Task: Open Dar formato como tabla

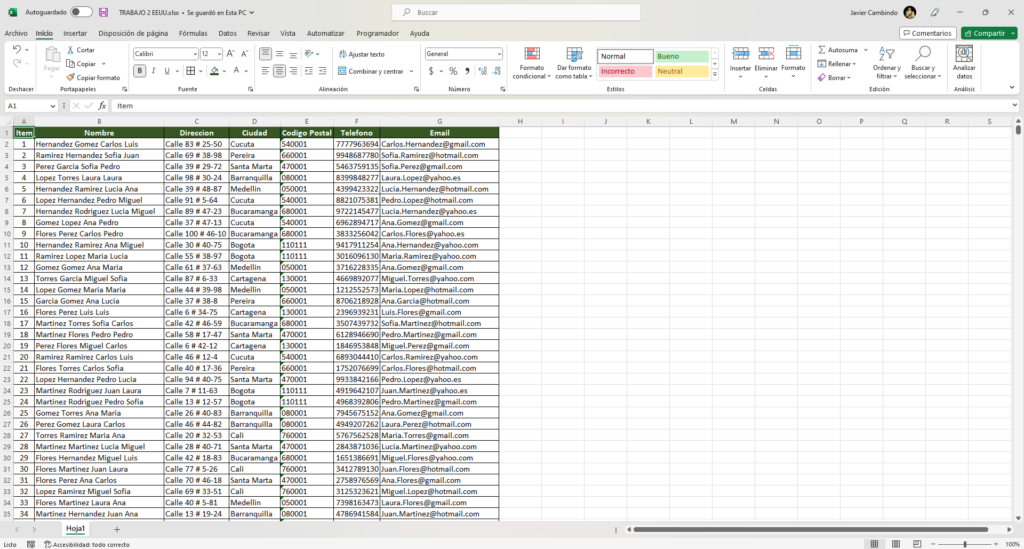Action: click(x=574, y=63)
